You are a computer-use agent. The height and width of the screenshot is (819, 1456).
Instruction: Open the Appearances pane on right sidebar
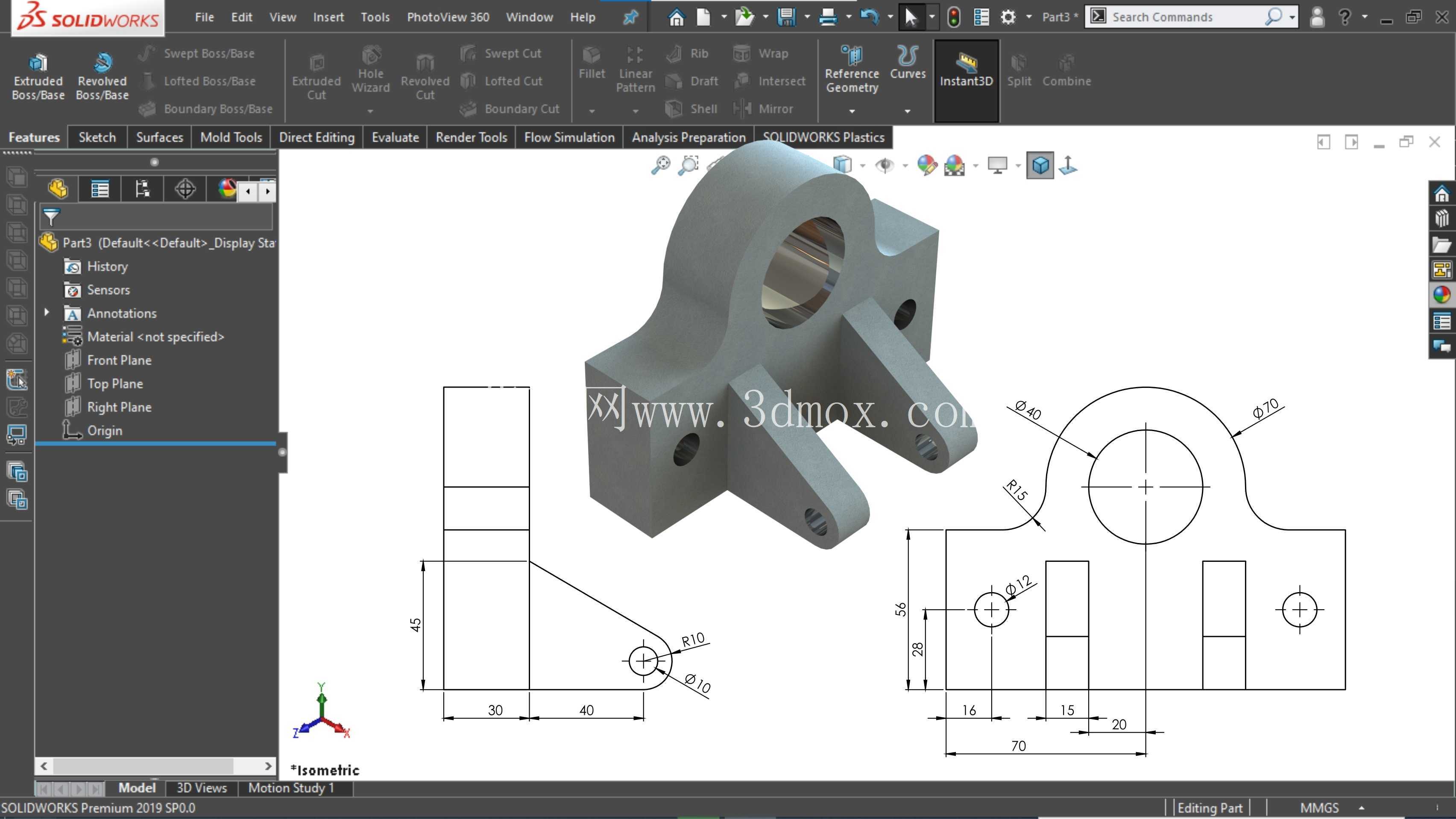point(1442,294)
